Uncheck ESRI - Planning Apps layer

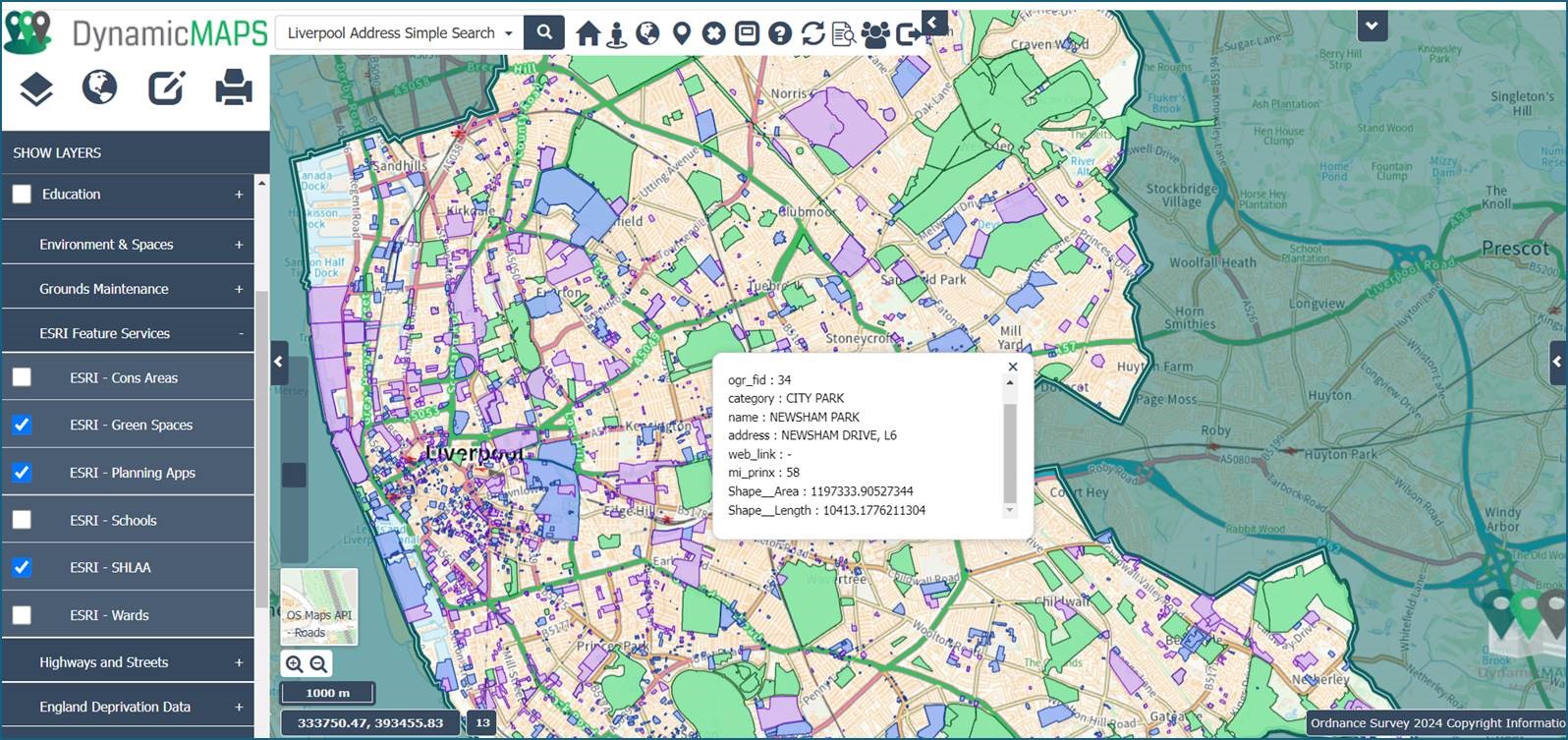(22, 473)
